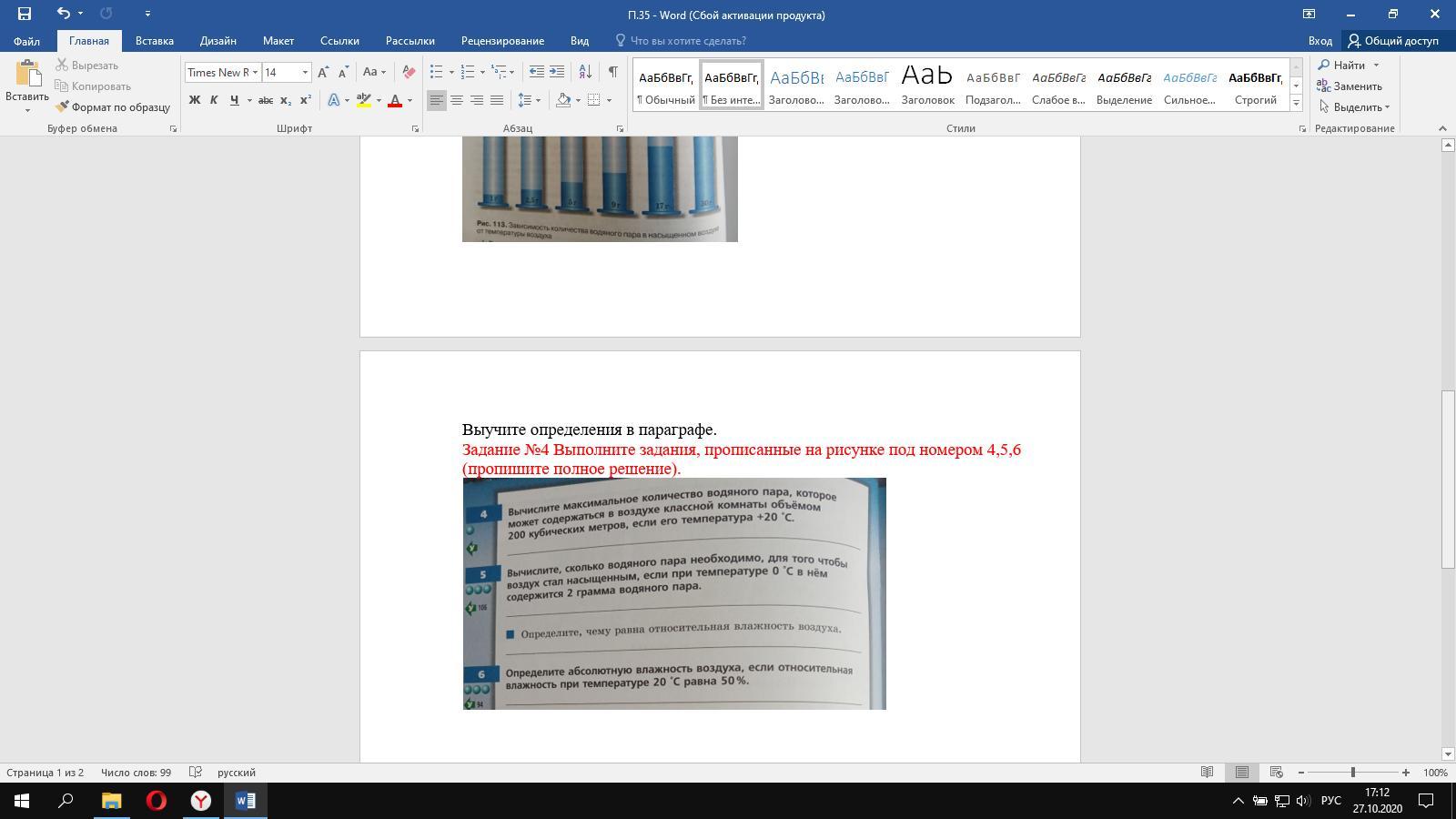Click the bullet list icon
This screenshot has width=1456, height=819.
point(437,72)
